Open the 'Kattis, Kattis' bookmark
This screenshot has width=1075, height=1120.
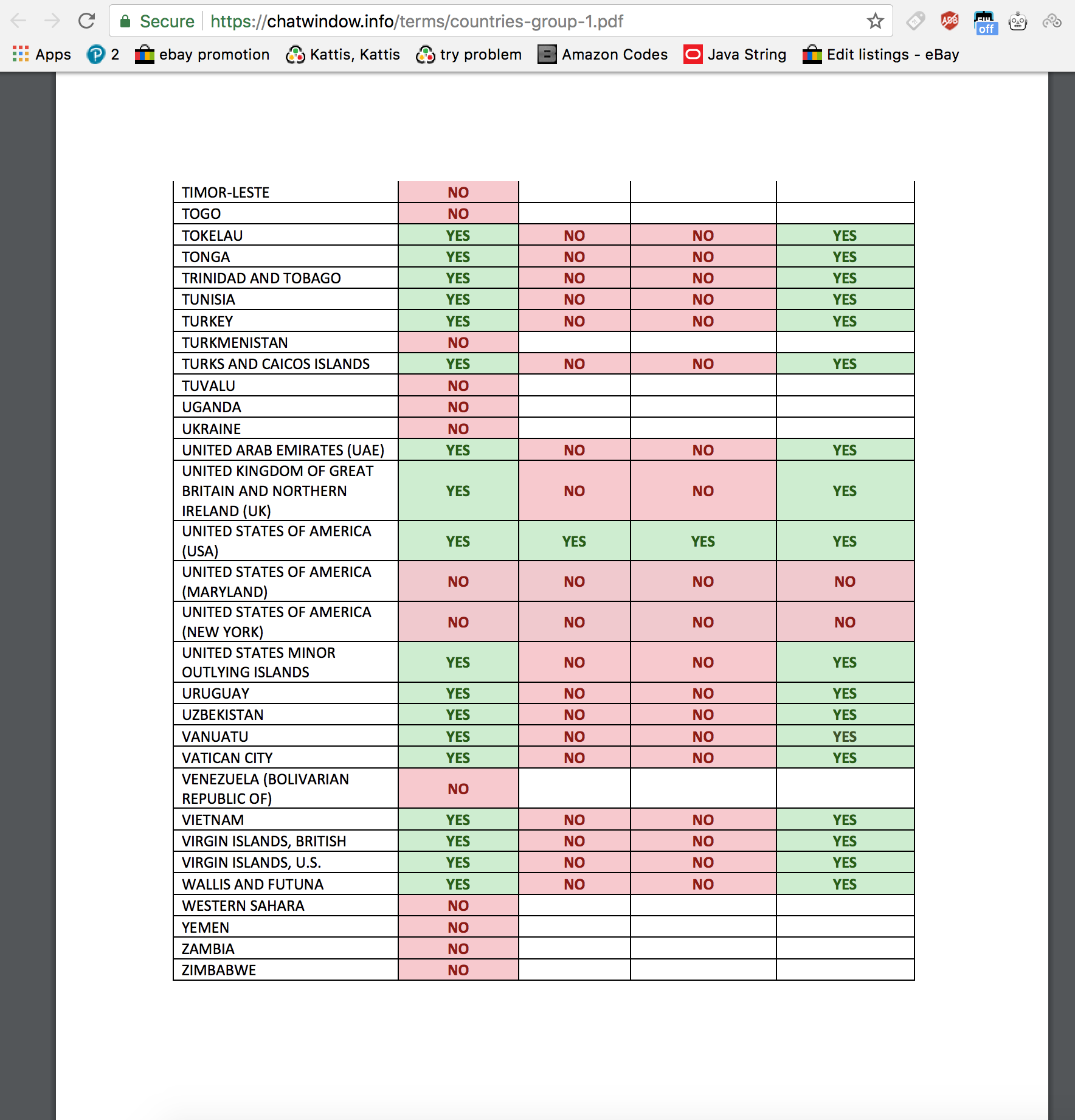pyautogui.click(x=343, y=55)
